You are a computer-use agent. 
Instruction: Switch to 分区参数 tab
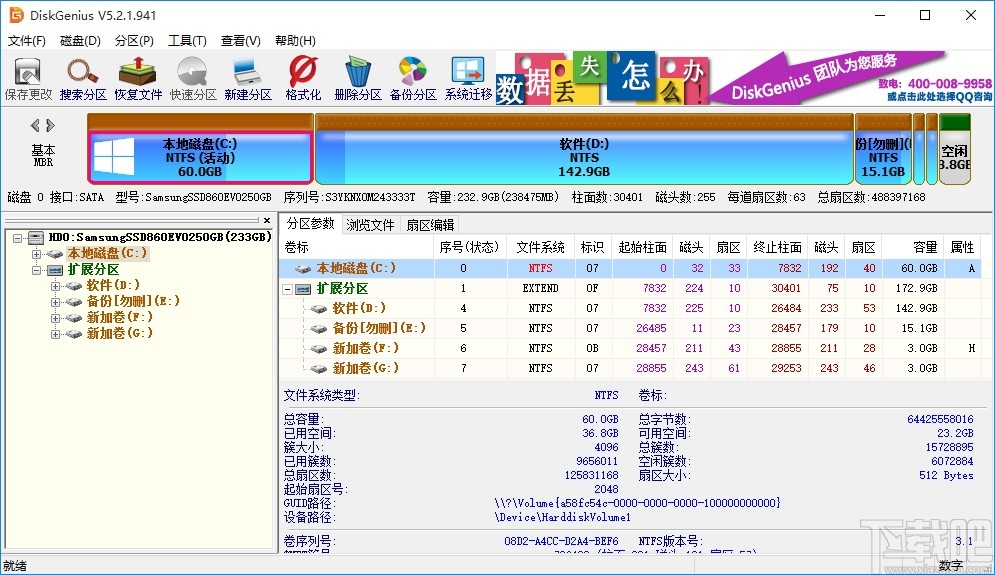310,223
